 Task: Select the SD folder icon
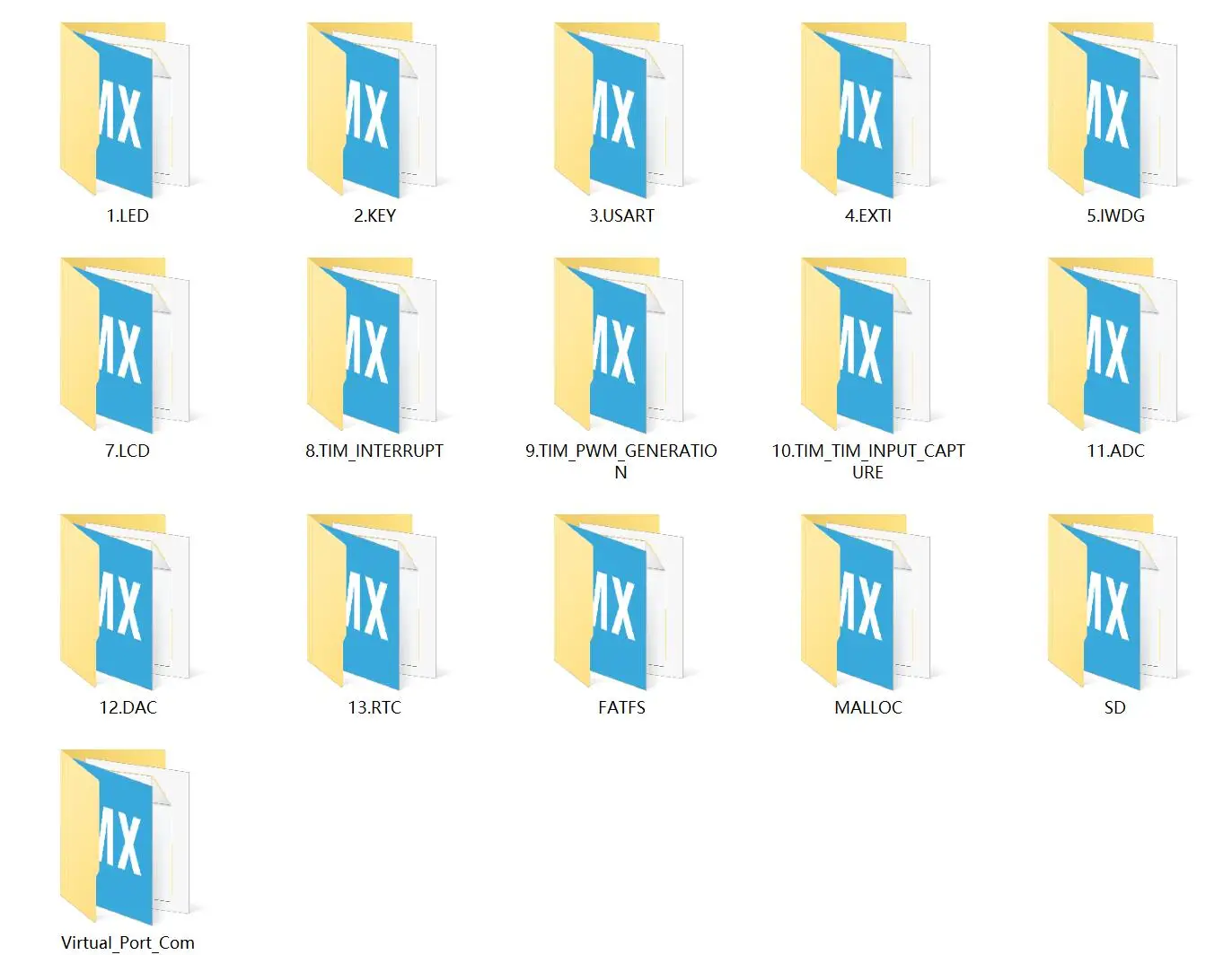pos(1113,602)
